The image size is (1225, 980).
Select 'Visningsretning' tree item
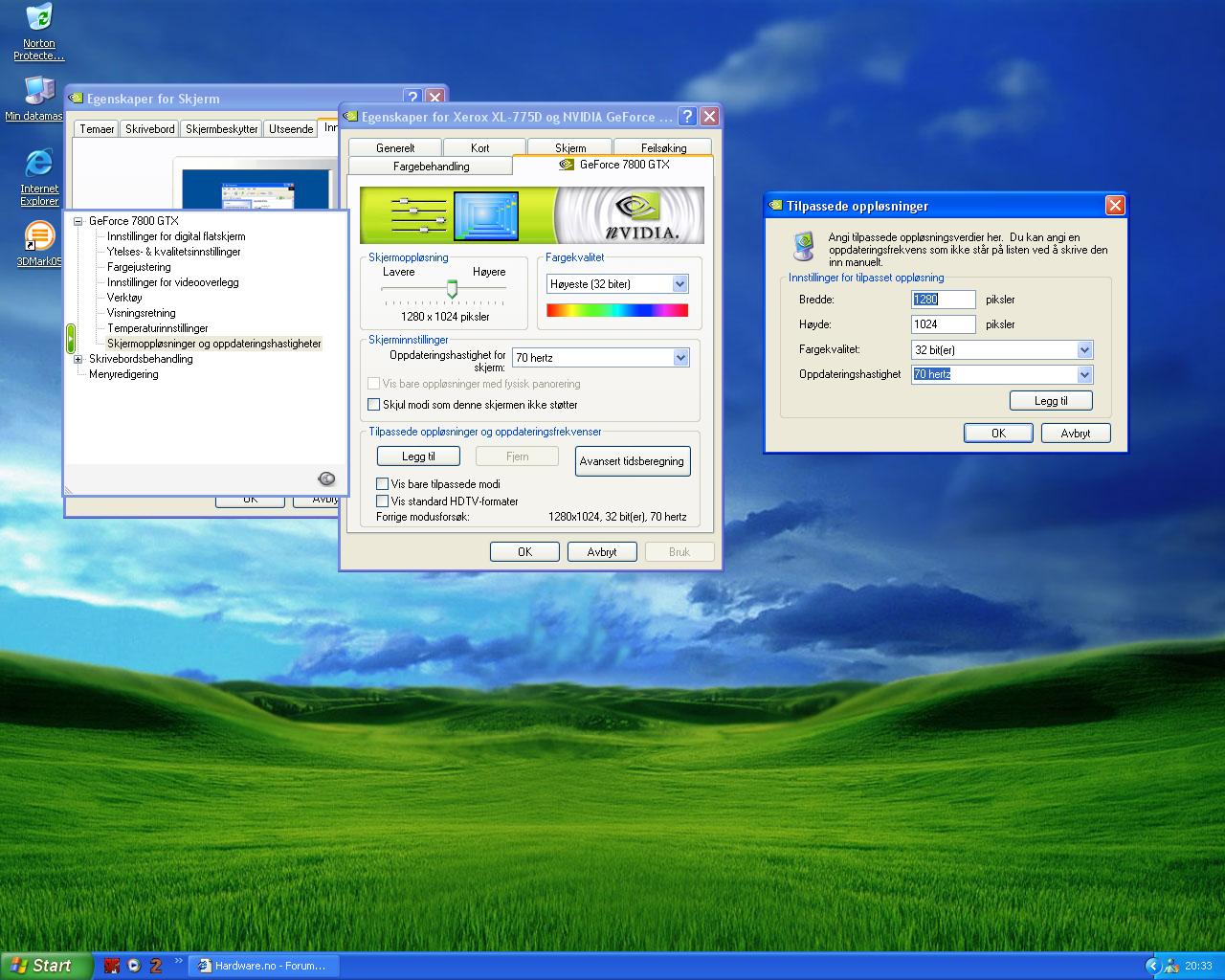point(142,313)
